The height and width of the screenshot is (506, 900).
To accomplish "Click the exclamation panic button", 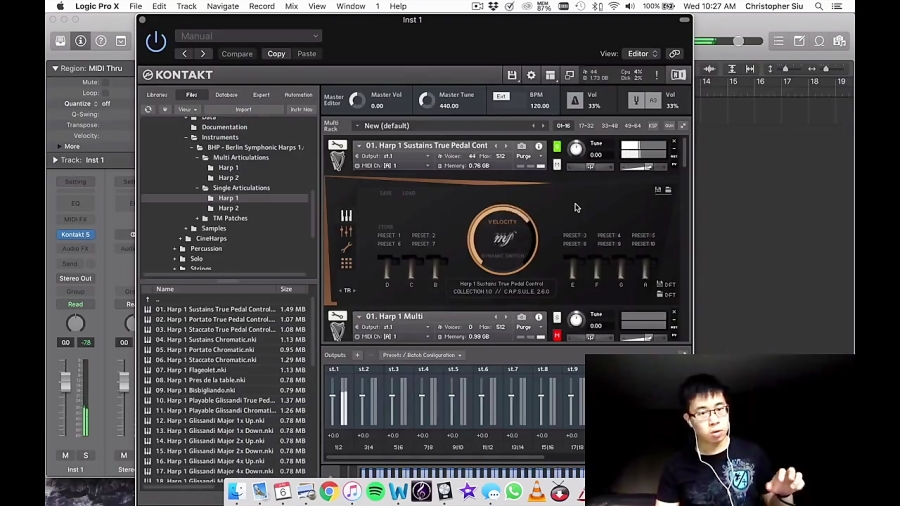I will (x=657, y=75).
